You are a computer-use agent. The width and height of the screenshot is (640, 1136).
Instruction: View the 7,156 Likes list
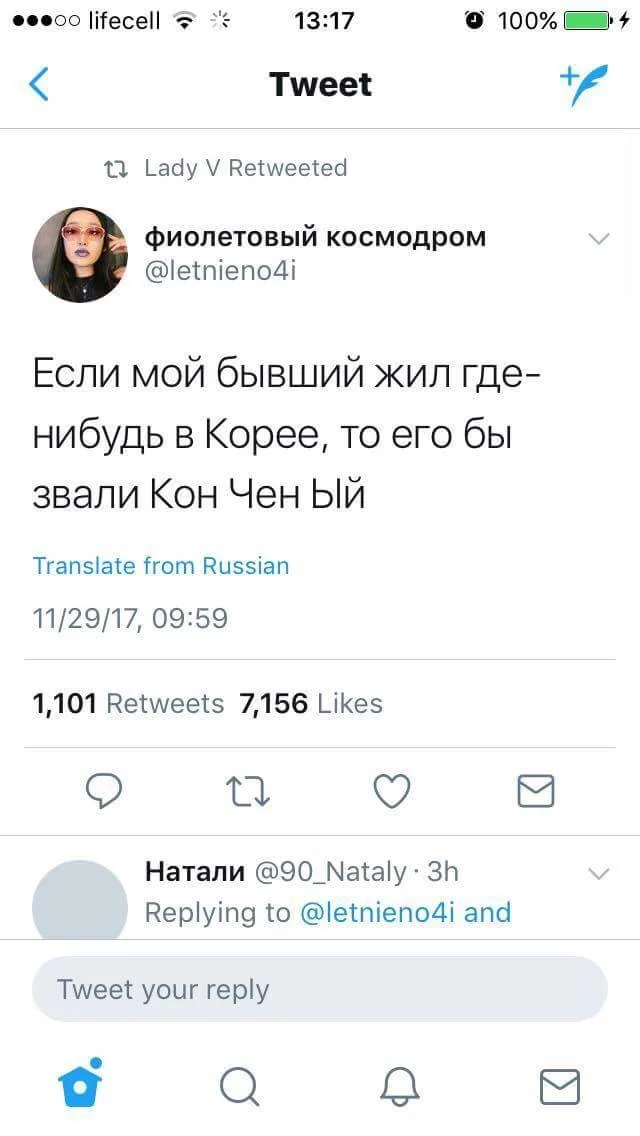pyautogui.click(x=311, y=704)
